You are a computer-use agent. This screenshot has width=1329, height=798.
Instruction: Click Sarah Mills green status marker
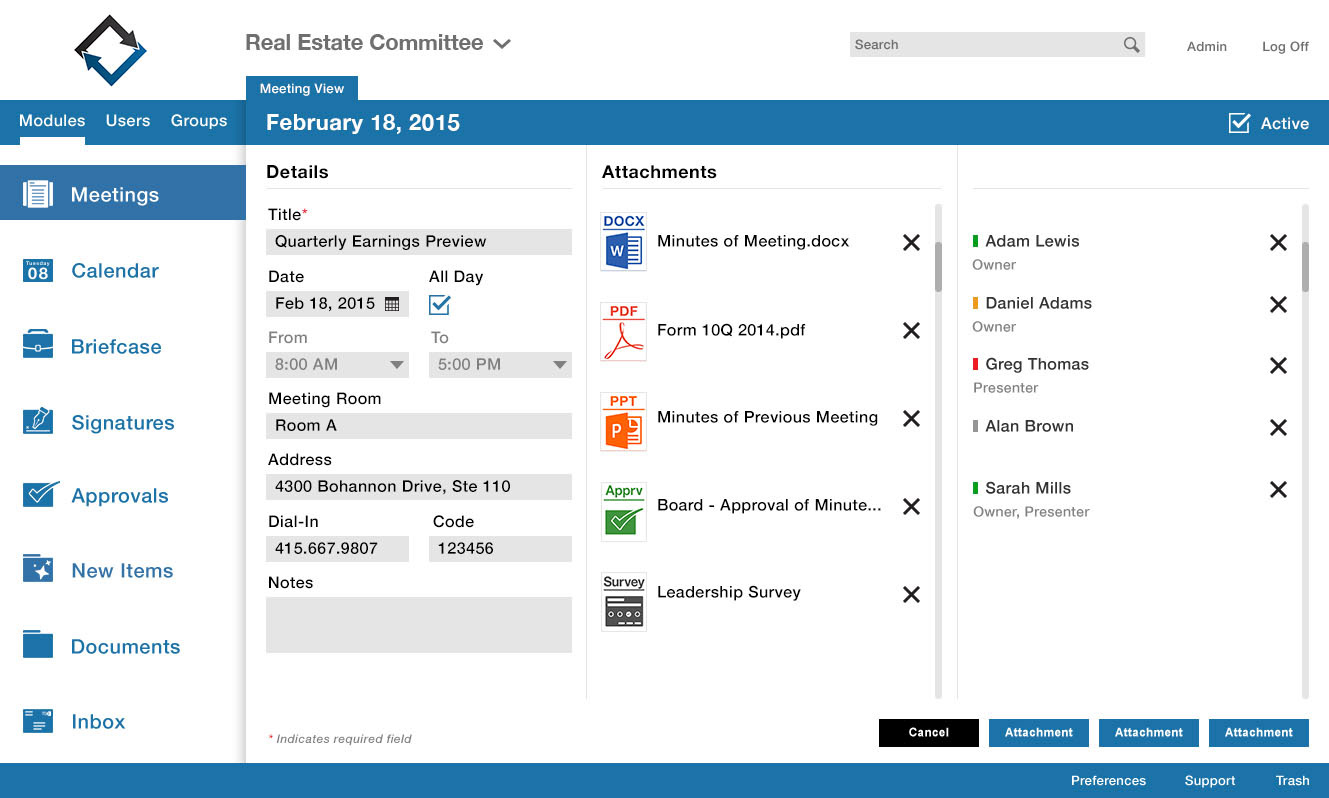coord(975,488)
